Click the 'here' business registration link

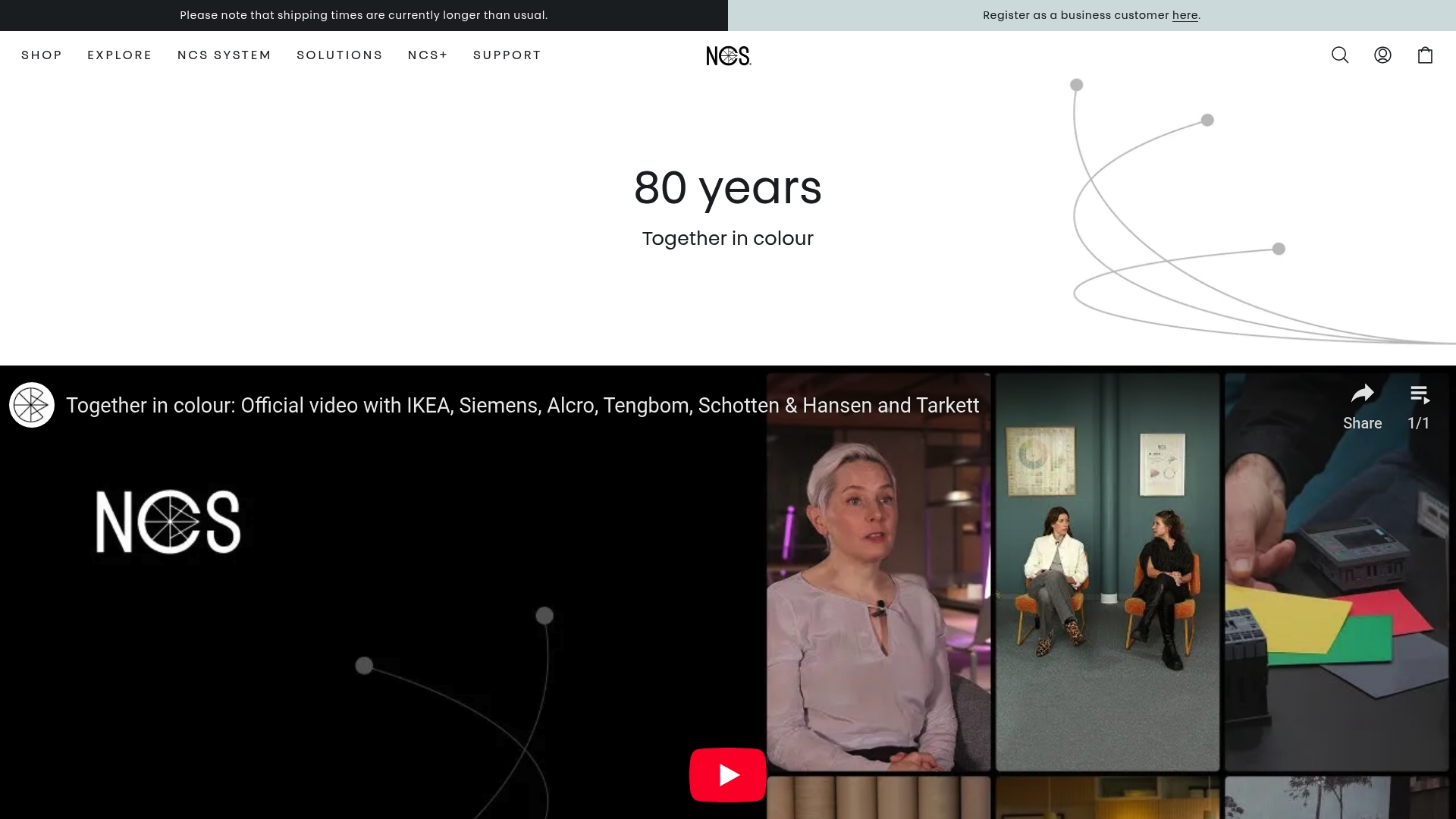coord(1185,15)
